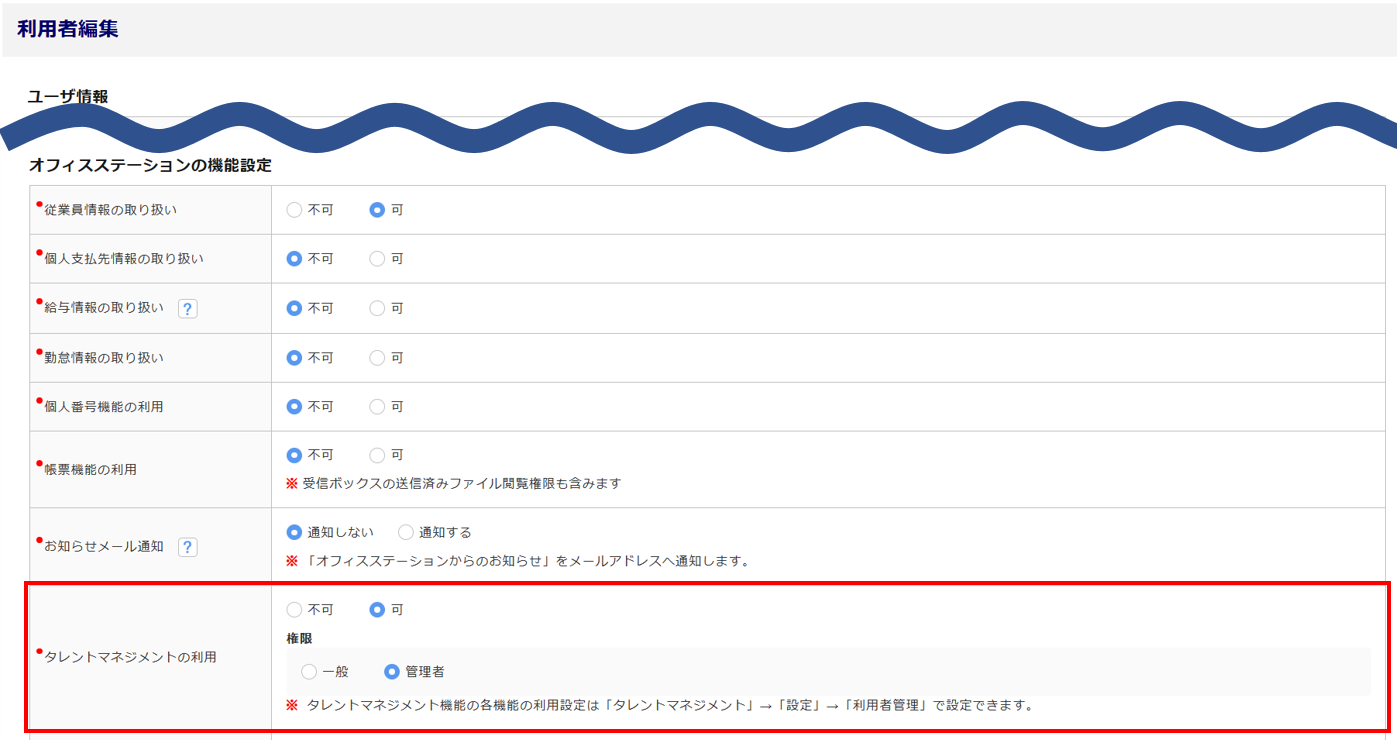The image size is (1397, 740).
Task: Select 可 for 個人番号機能の利用
Action: click(377, 407)
